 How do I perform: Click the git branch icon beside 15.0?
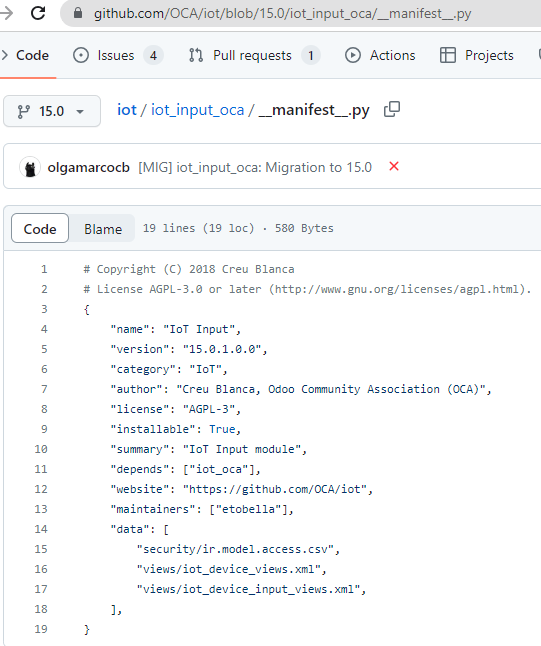(x=24, y=111)
